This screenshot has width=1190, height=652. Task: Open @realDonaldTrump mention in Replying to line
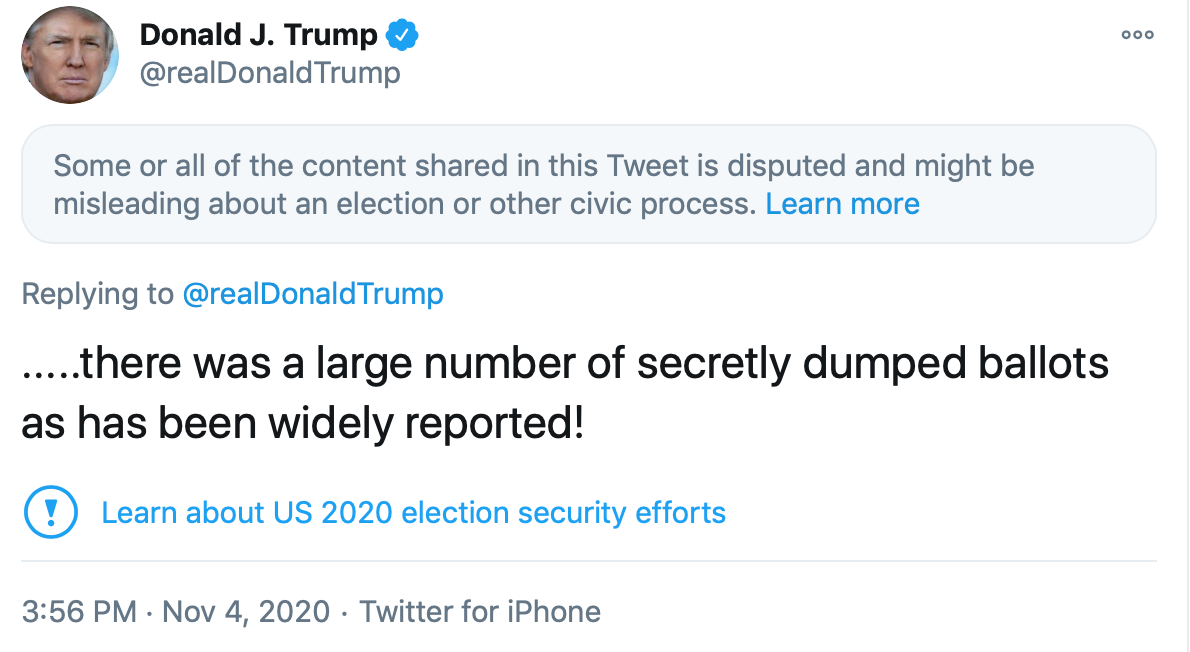(x=313, y=294)
